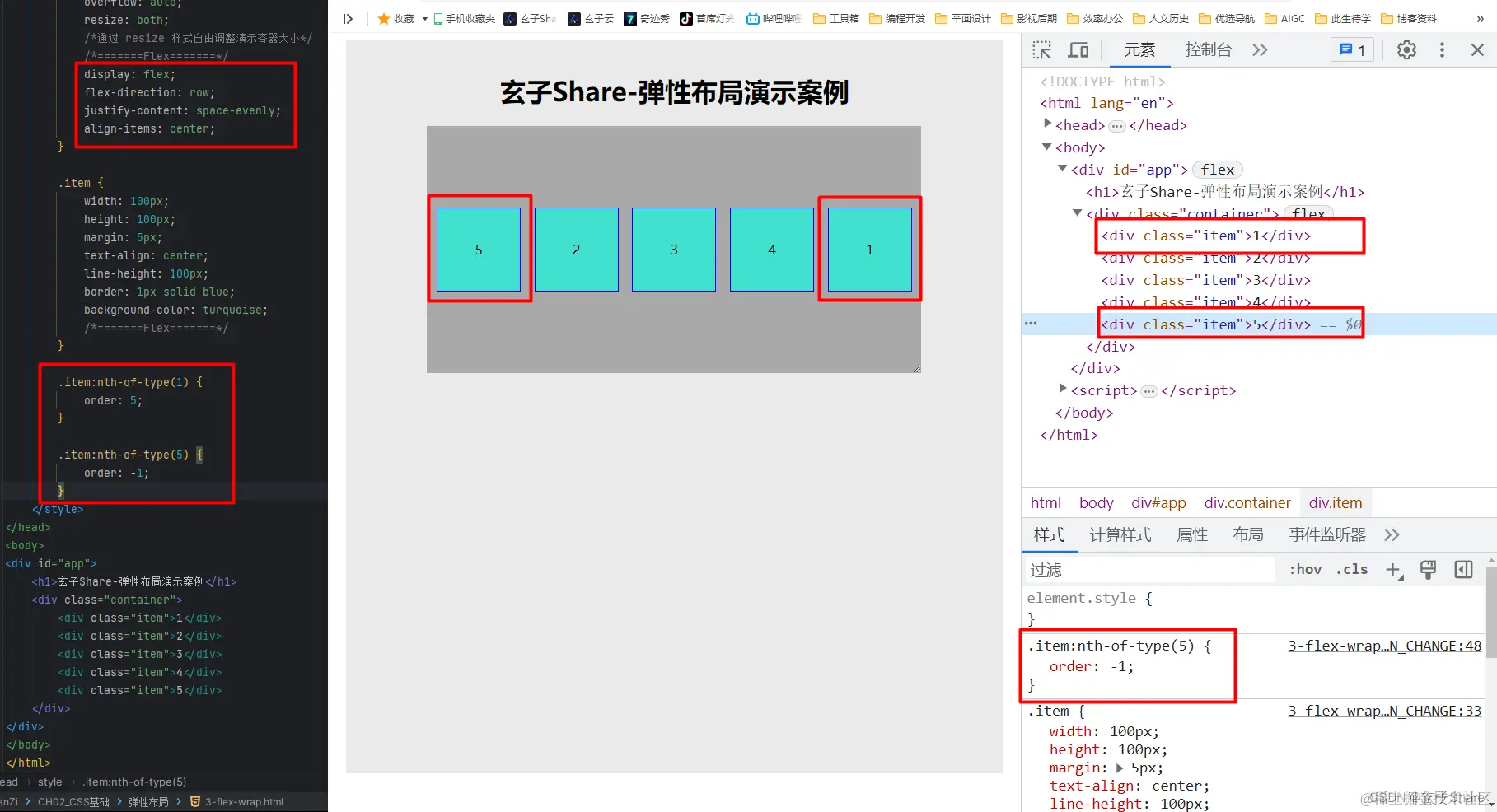Click the 过滤 style filter input field

tap(1145, 569)
